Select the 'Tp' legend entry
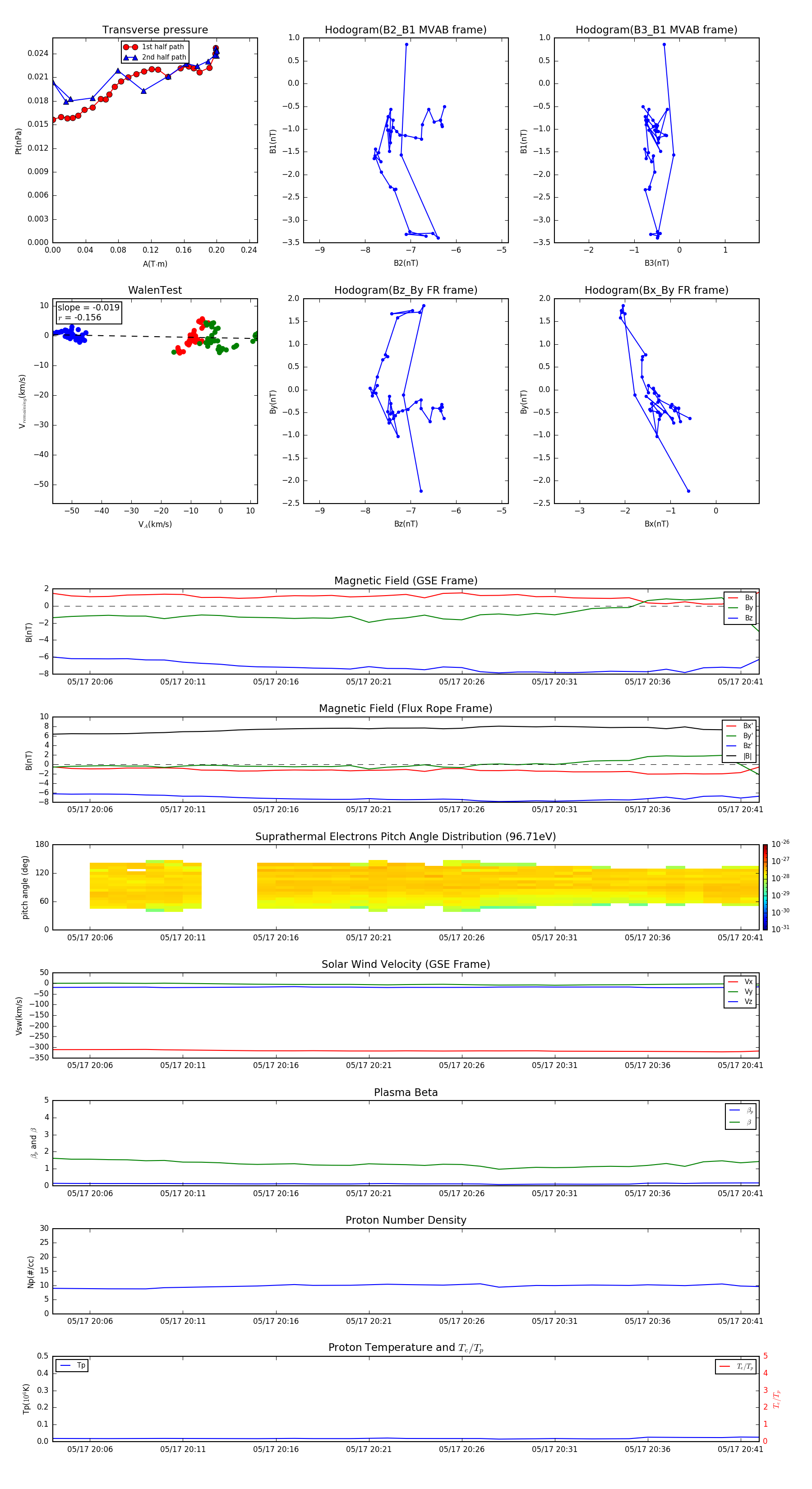The width and height of the screenshot is (812, 1489). coord(72,1365)
